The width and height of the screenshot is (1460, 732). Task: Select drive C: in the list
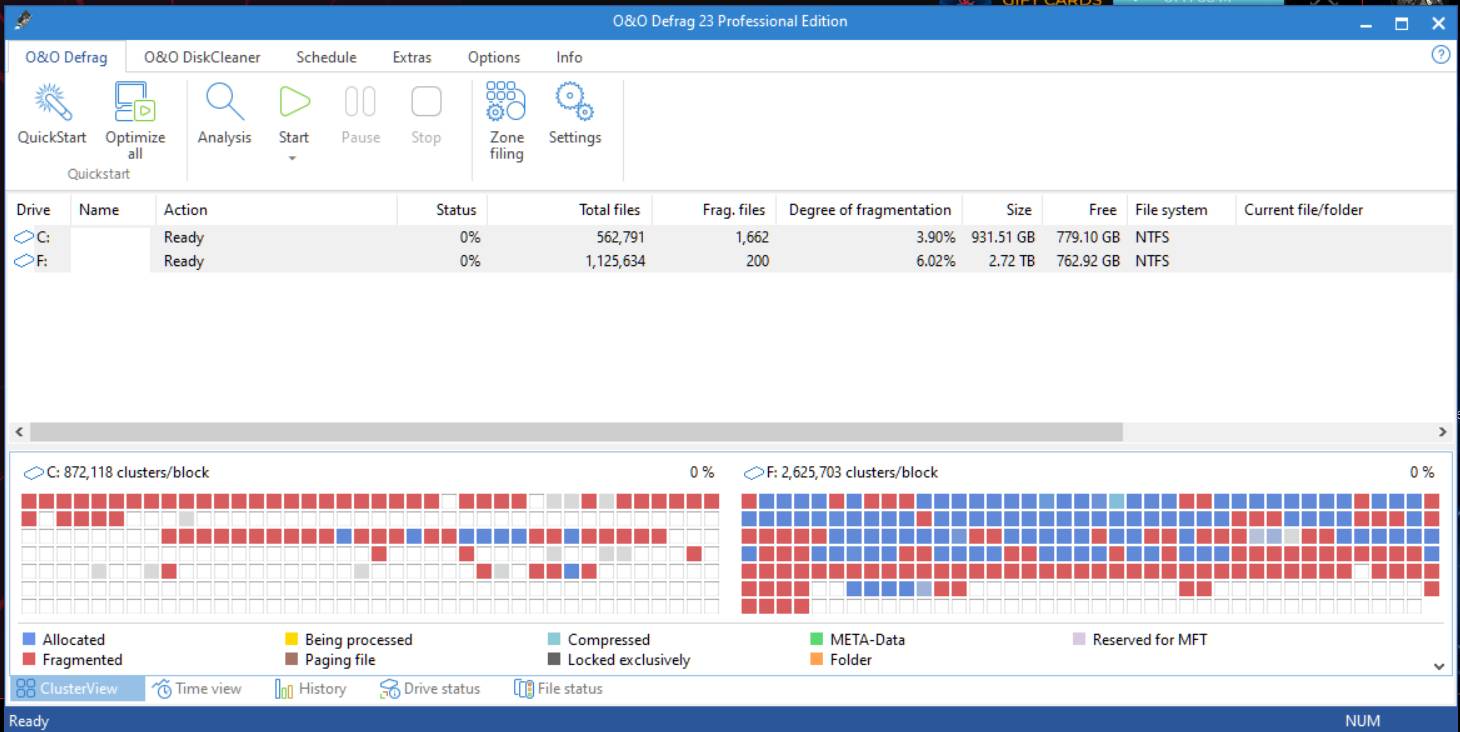click(35, 238)
